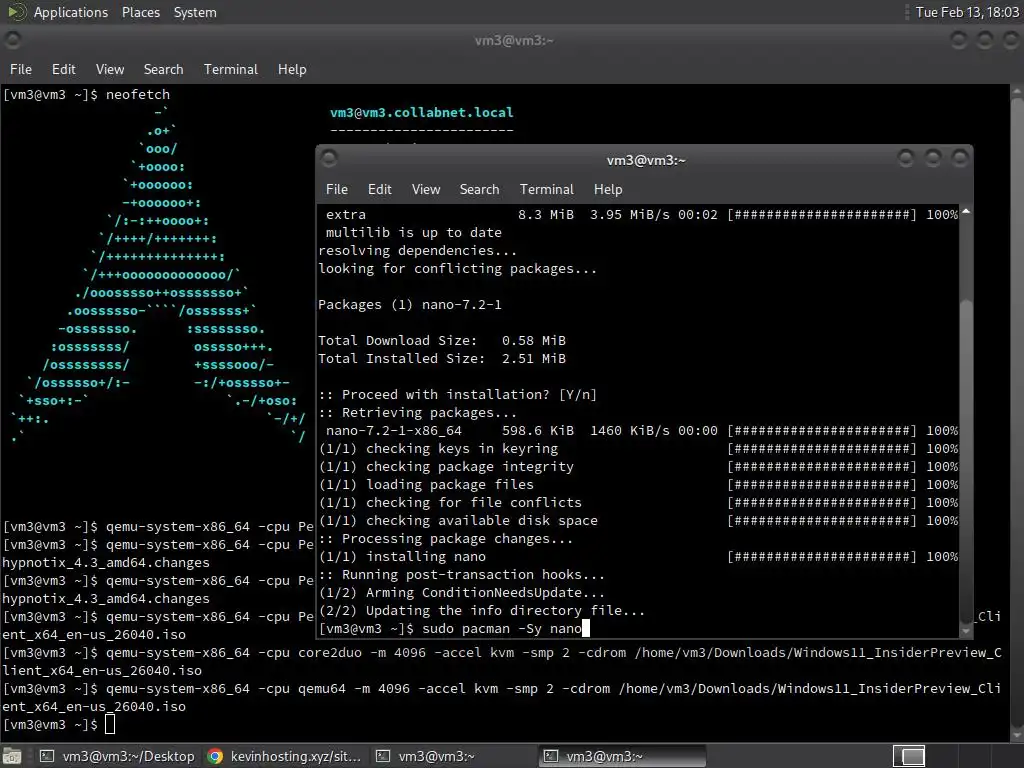Click front terminal scrollbar down arrow

[965, 631]
